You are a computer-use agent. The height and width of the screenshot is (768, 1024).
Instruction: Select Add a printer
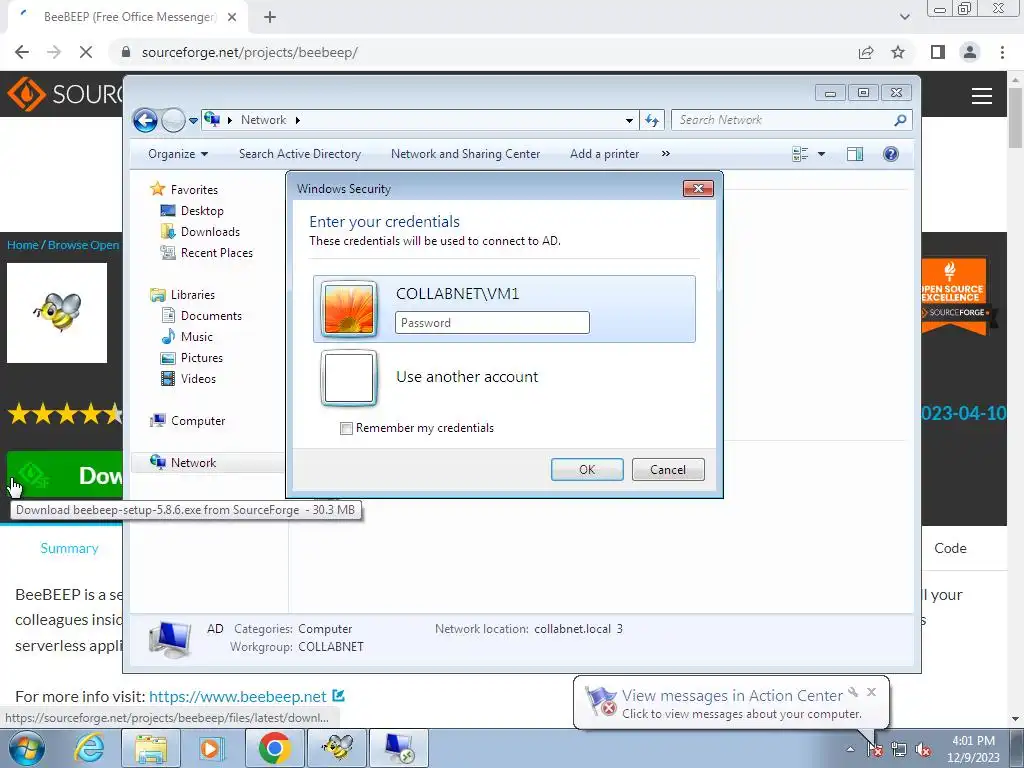click(605, 154)
